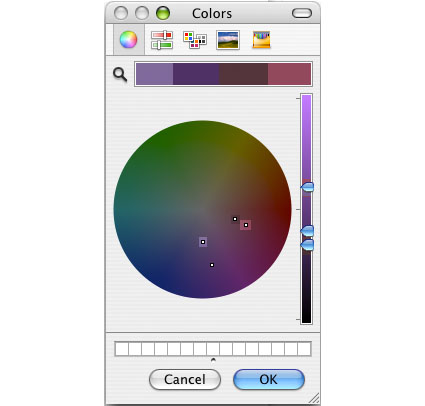Open the Color Palettes picker
Screen dimensions: 425x406
195,40
